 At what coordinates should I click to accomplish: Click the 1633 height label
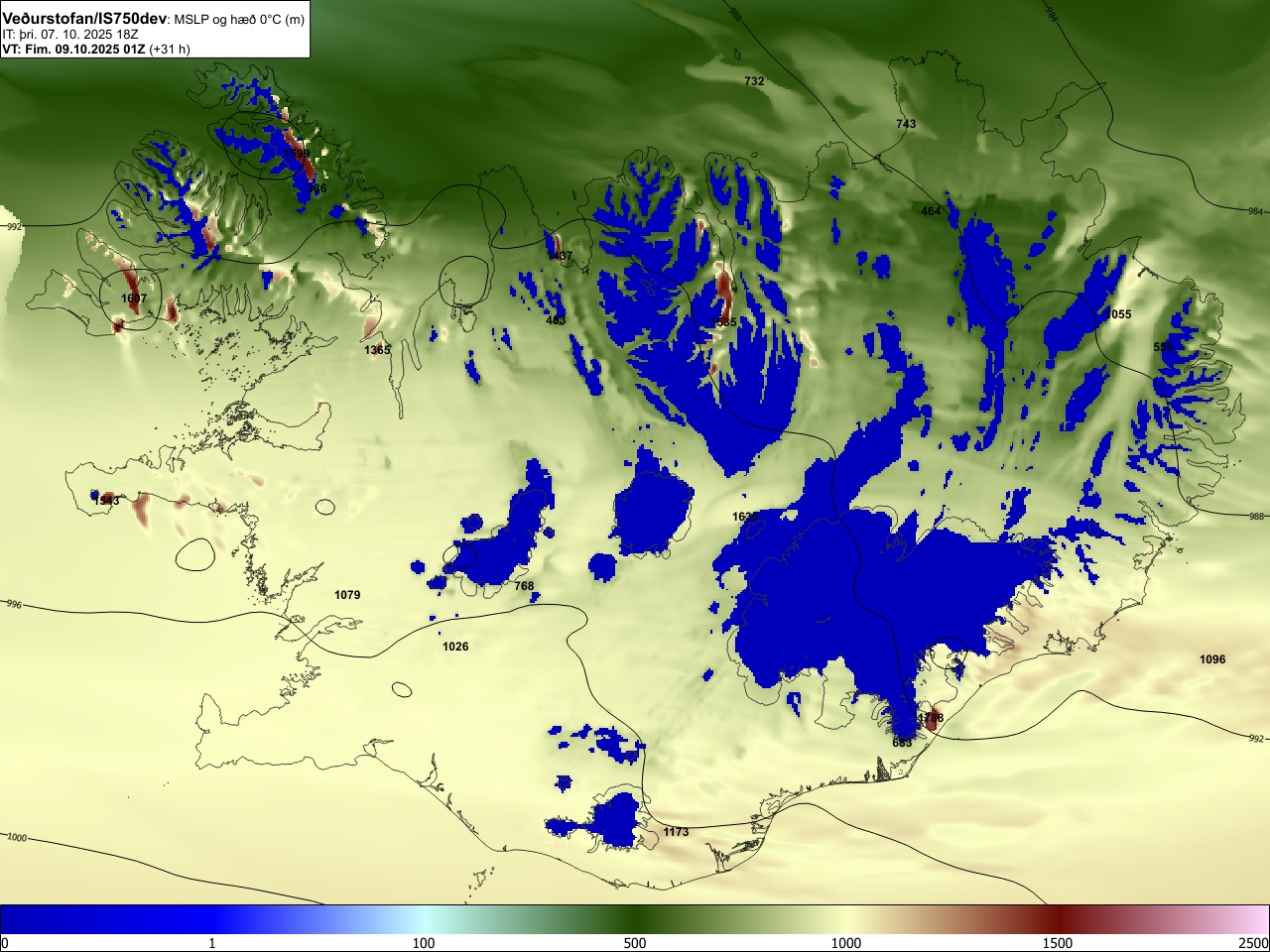745,517
